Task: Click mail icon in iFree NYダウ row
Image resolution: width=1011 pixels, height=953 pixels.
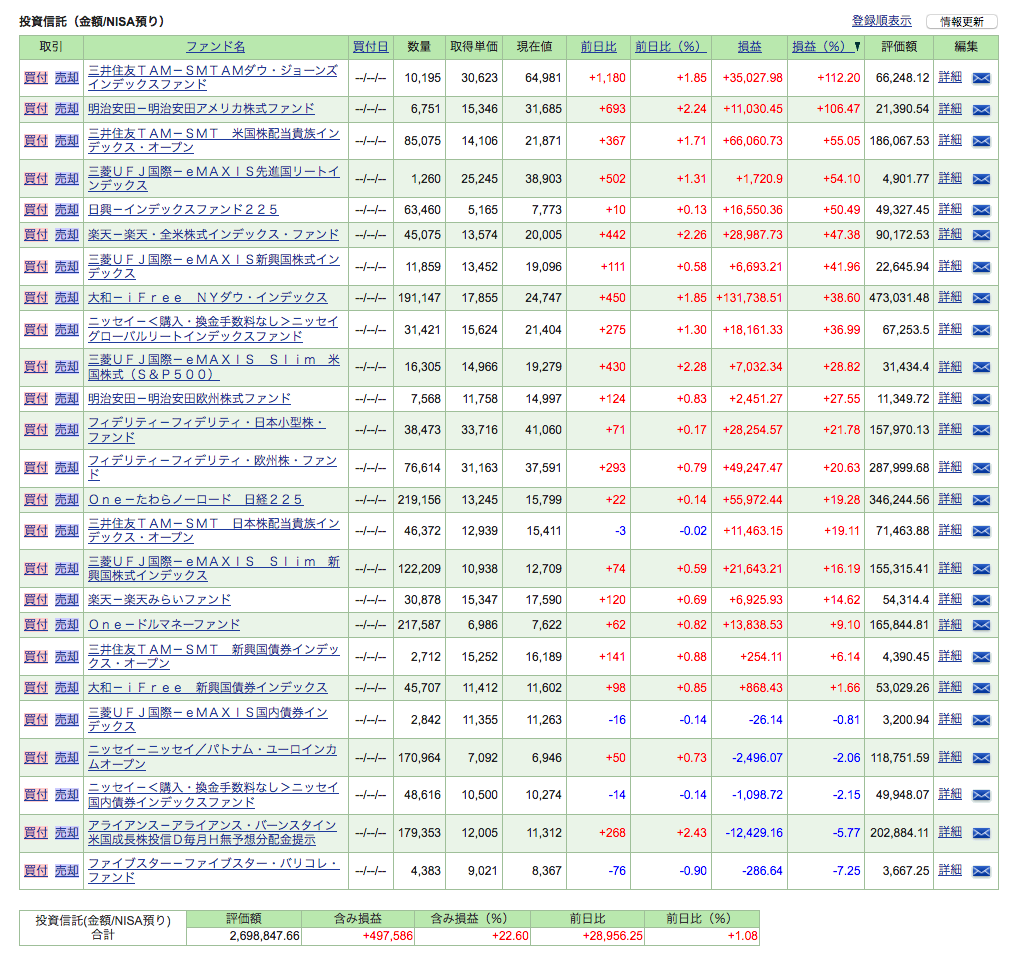Action: pos(981,299)
